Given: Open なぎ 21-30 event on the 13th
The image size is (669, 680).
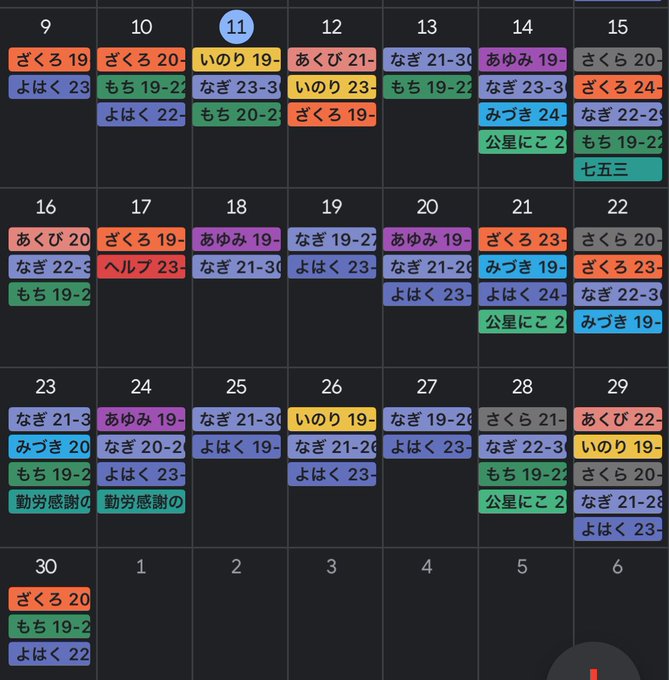Looking at the screenshot, I should pyautogui.click(x=428, y=59).
